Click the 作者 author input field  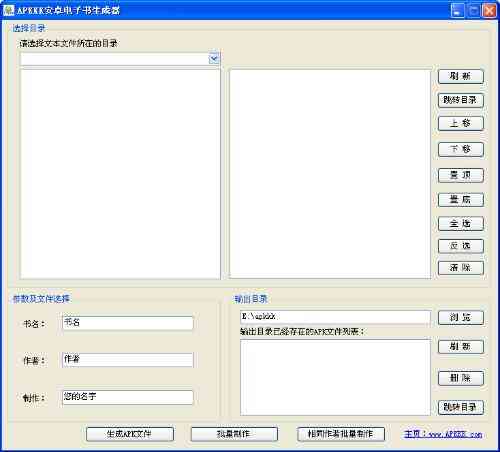click(128, 360)
